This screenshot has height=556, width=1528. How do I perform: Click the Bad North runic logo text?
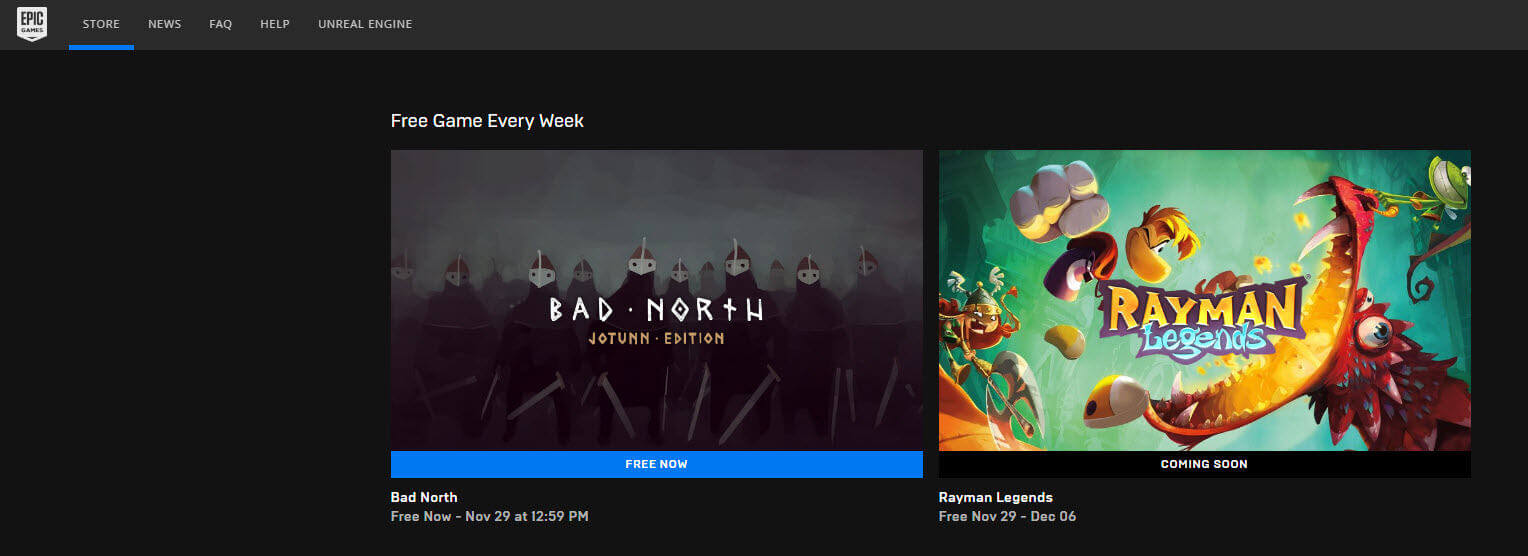point(656,309)
